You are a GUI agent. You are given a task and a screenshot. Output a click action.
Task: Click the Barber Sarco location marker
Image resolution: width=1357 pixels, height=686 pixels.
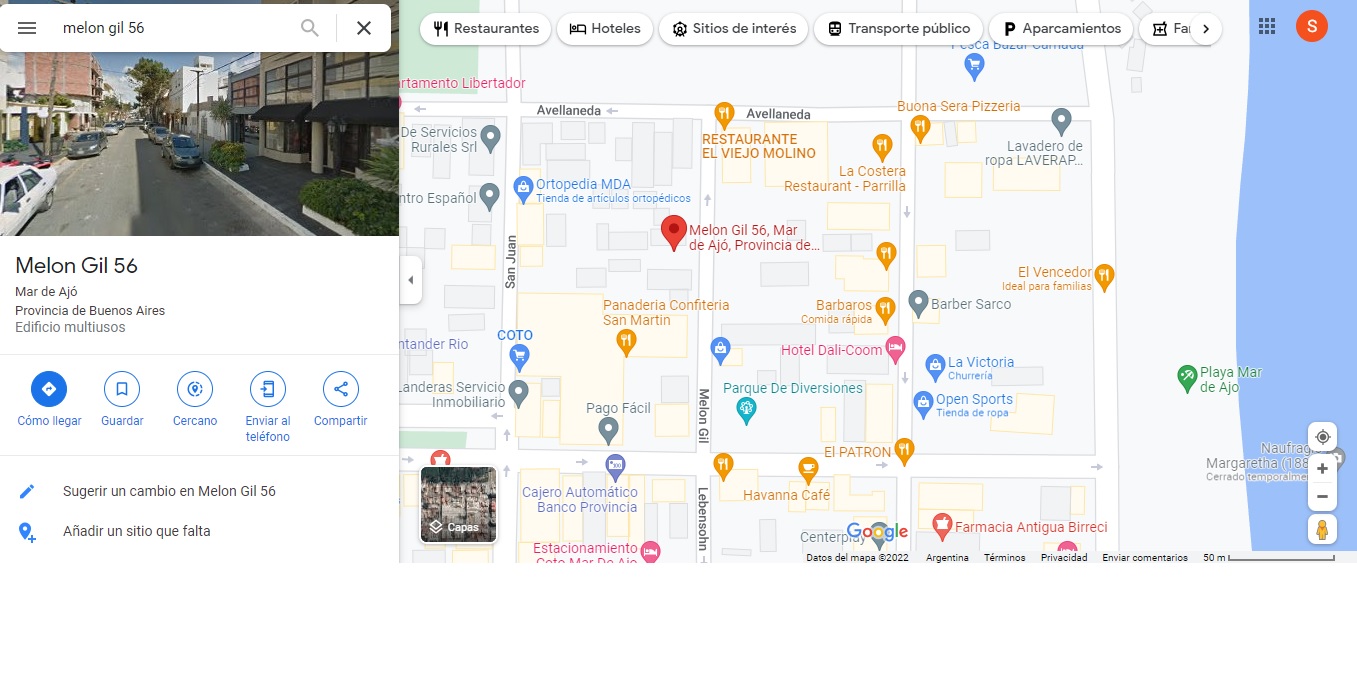point(918,303)
